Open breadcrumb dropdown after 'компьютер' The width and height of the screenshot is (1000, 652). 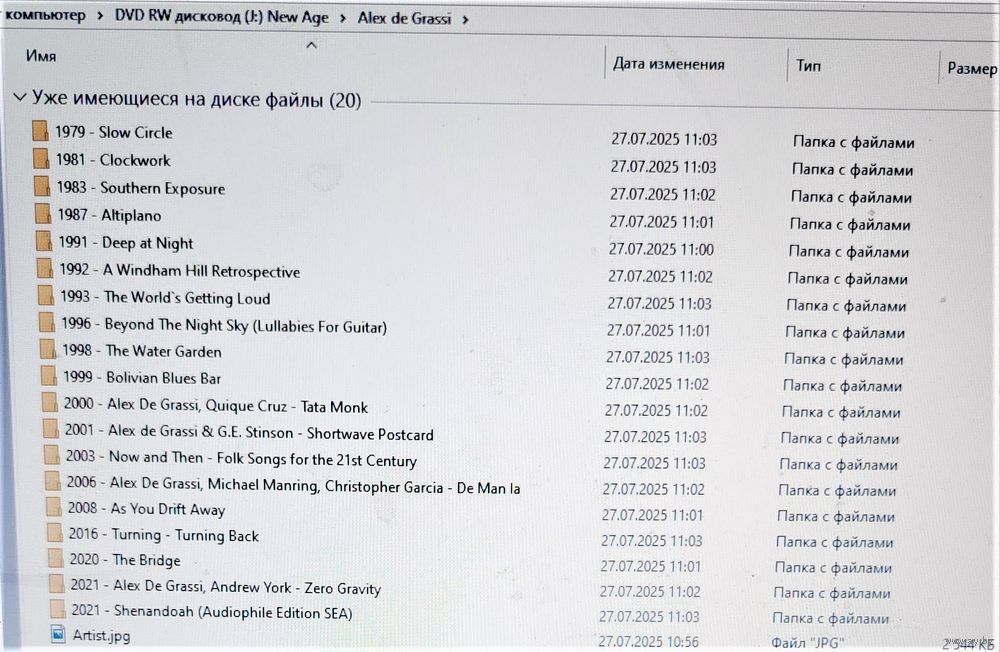click(99, 17)
